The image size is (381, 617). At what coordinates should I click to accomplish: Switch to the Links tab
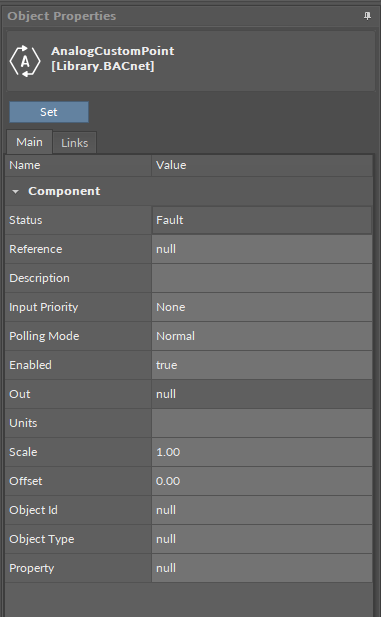(74, 143)
